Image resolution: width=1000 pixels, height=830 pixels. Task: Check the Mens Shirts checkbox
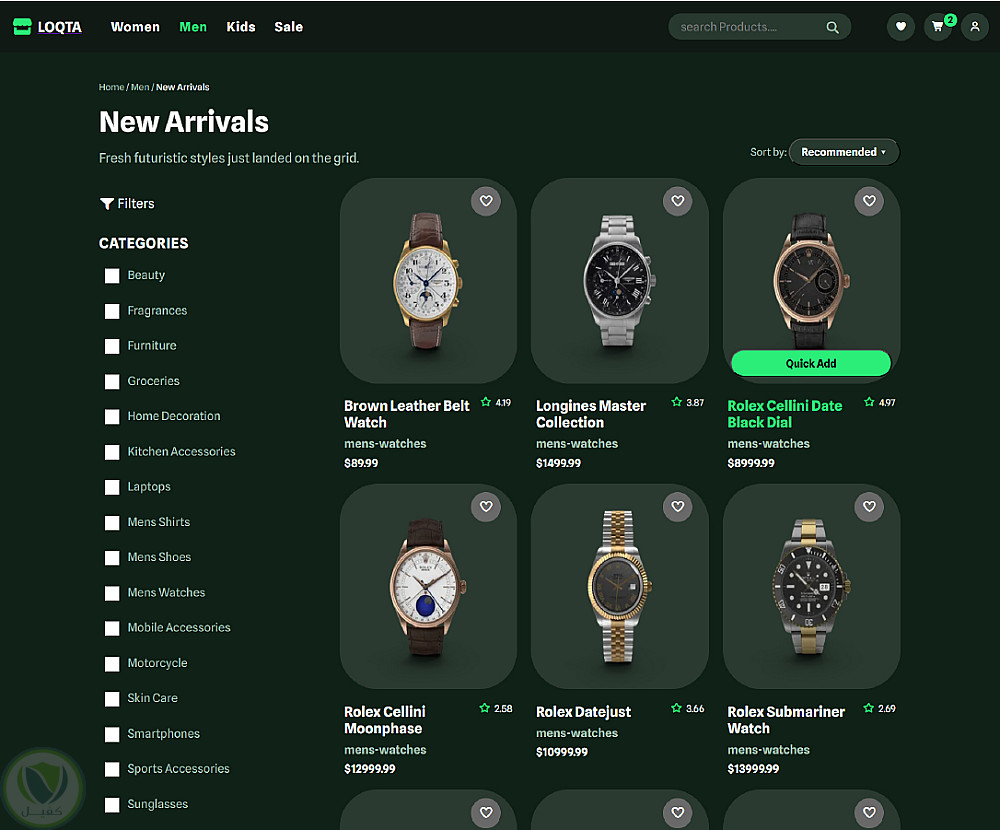112,523
